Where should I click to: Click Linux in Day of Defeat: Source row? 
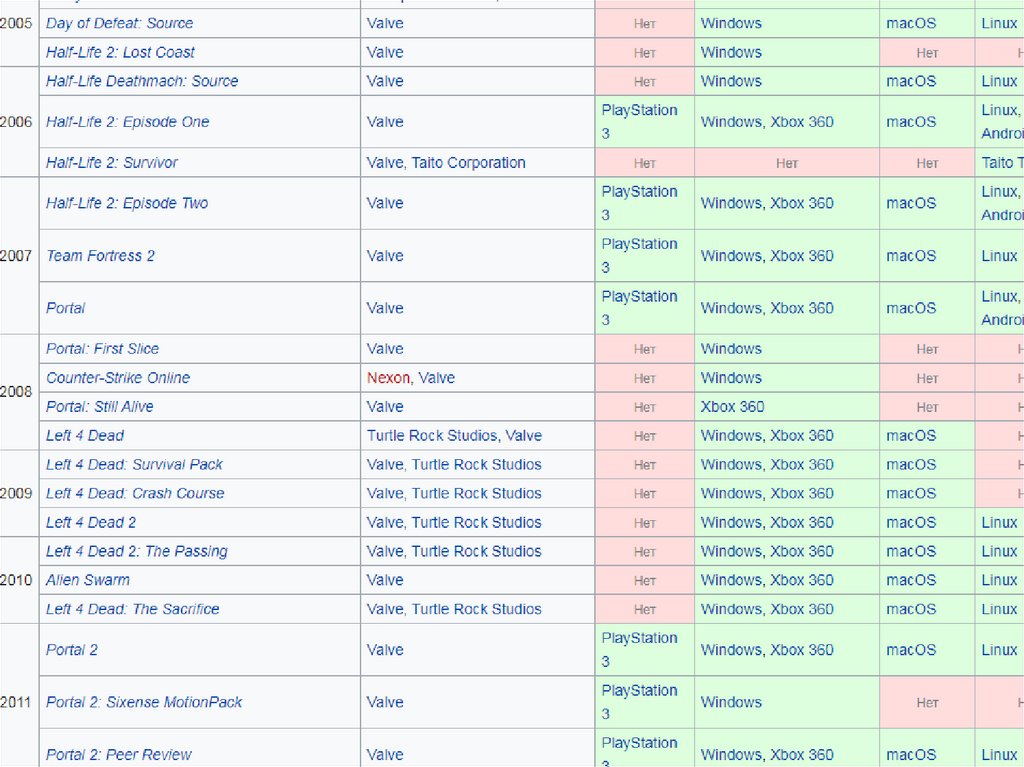pos(999,24)
